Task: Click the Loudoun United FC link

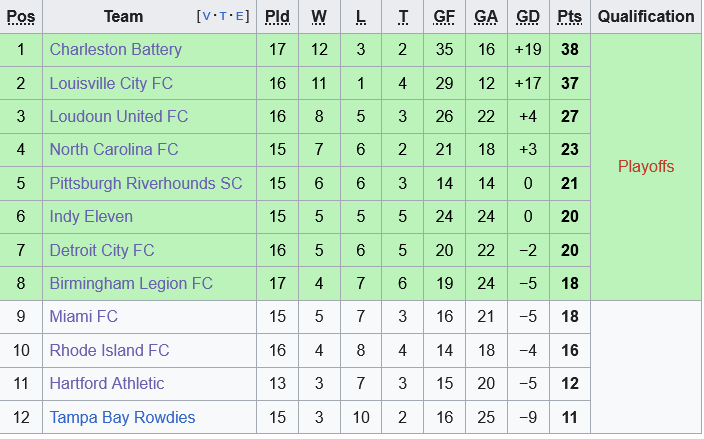Action: tap(116, 117)
